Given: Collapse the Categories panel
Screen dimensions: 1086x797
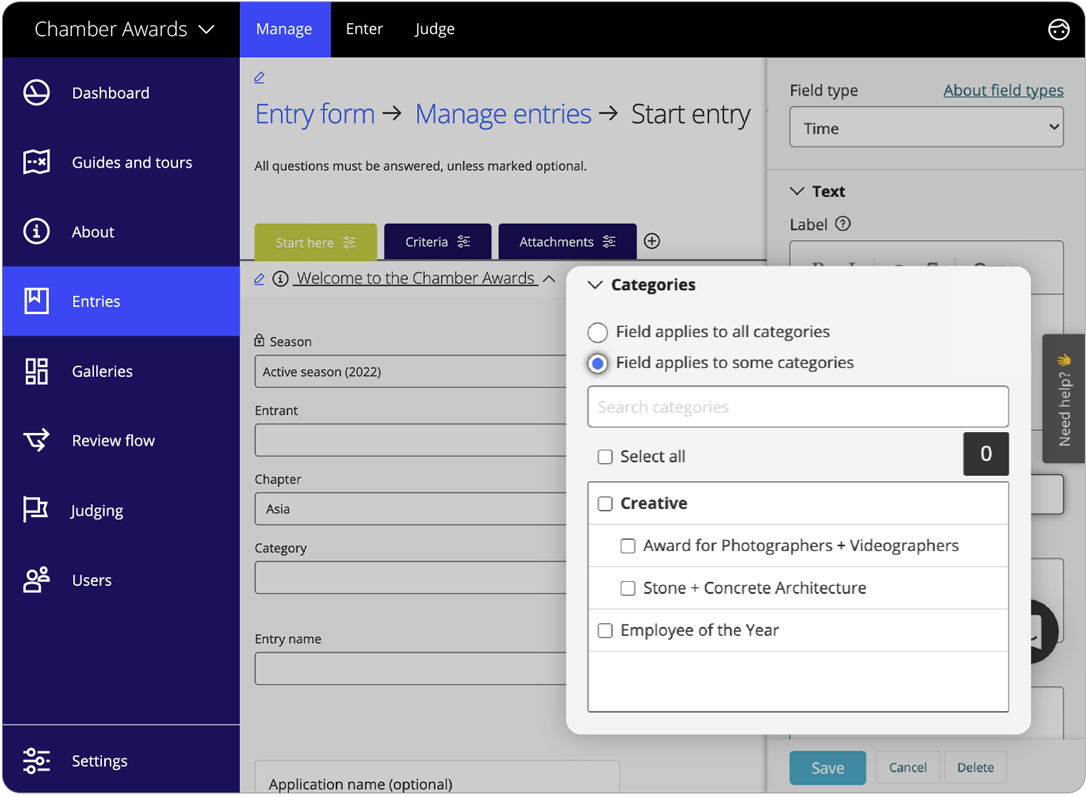Looking at the screenshot, I should click(x=595, y=285).
